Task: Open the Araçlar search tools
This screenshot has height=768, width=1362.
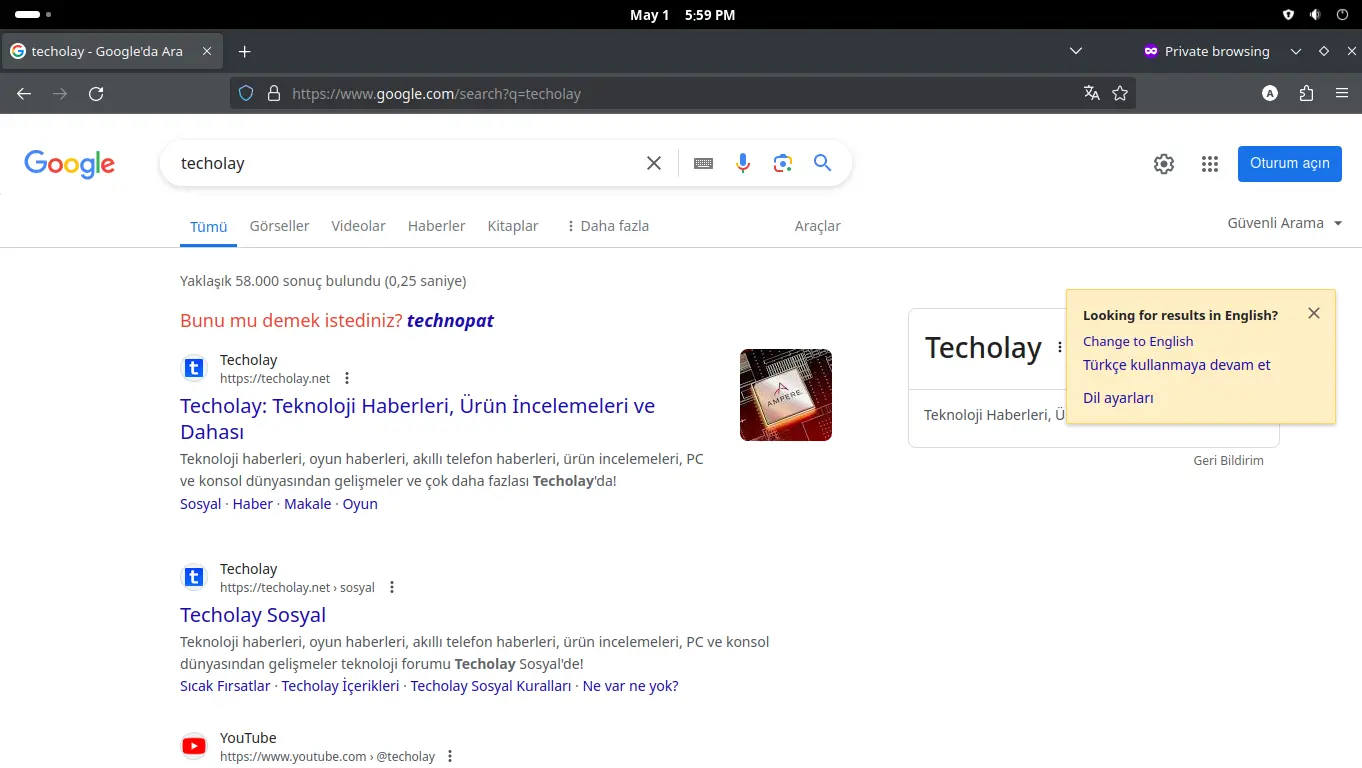Action: [817, 226]
